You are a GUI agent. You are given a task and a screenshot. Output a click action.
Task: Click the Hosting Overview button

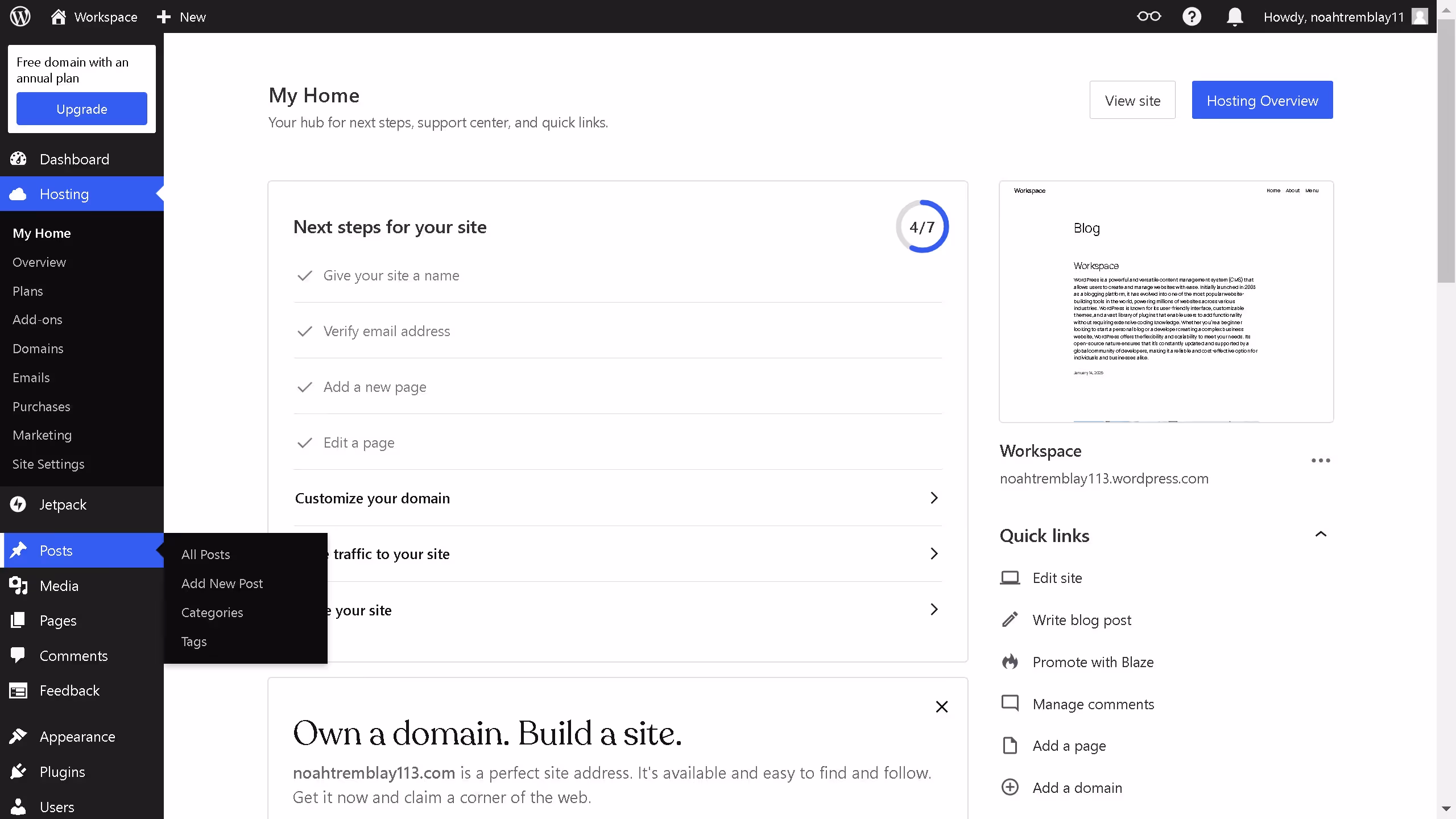1262,100
